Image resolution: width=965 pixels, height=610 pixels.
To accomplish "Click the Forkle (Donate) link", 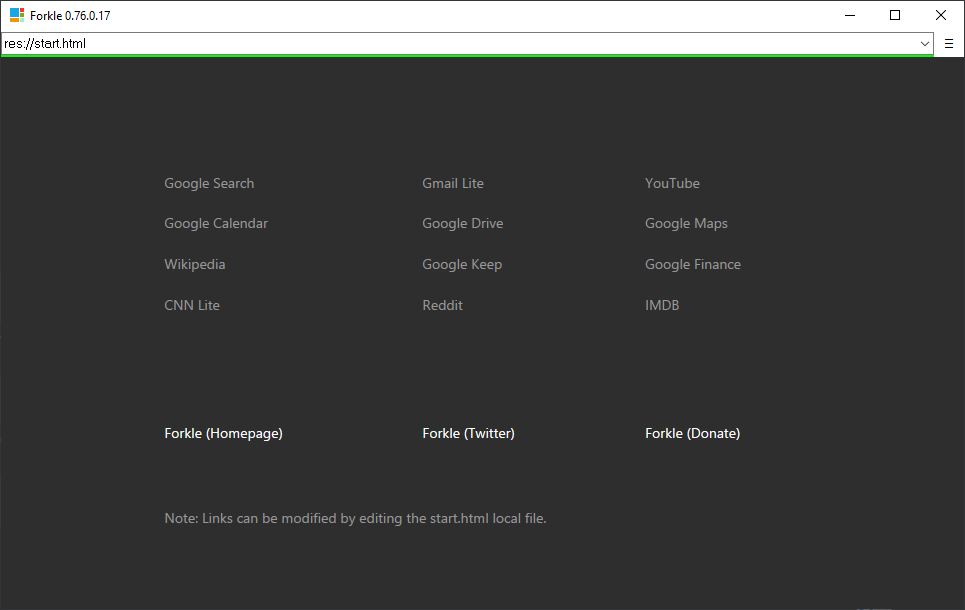I will click(x=692, y=433).
